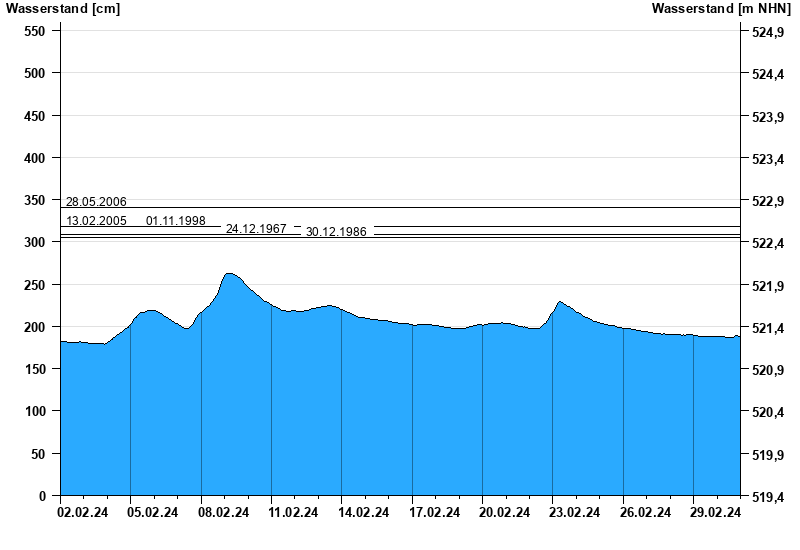Click the highest peak of the water level curve

[229, 273]
